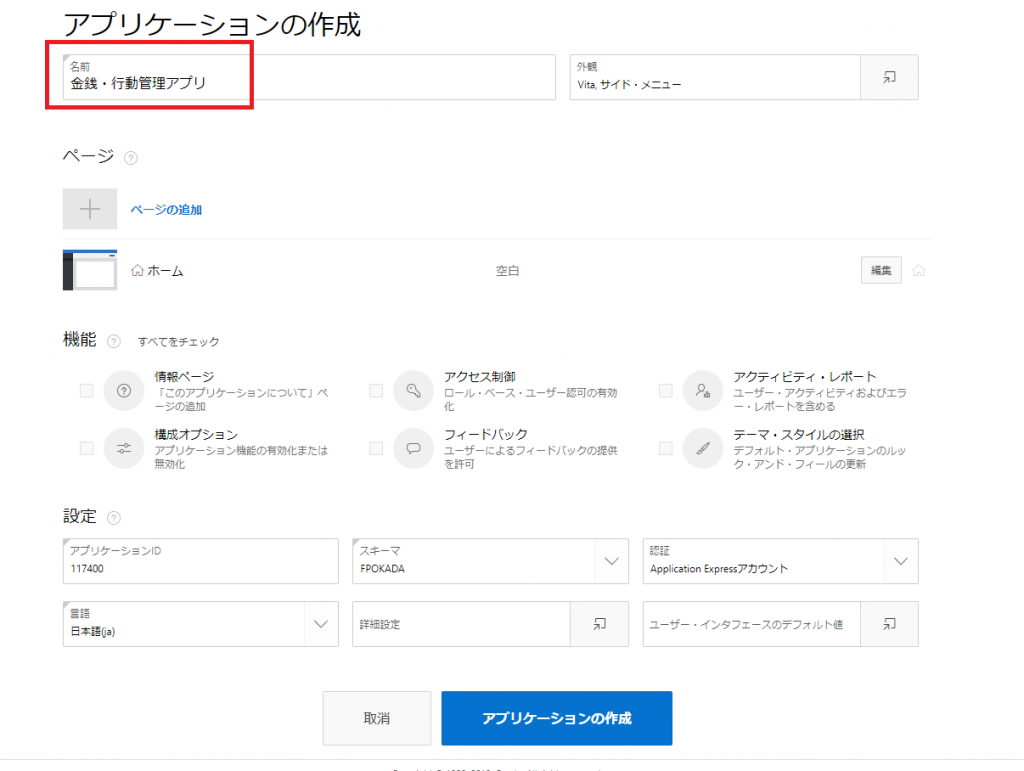Screen dimensions: 1024x771
Task: Click the ホーム page thumbnail
Action: point(90,270)
